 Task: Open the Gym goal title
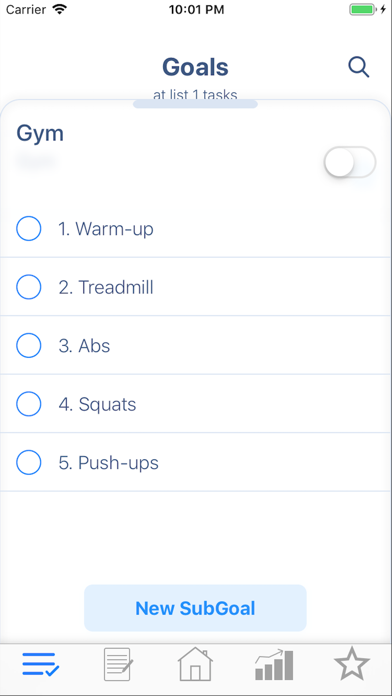40,134
